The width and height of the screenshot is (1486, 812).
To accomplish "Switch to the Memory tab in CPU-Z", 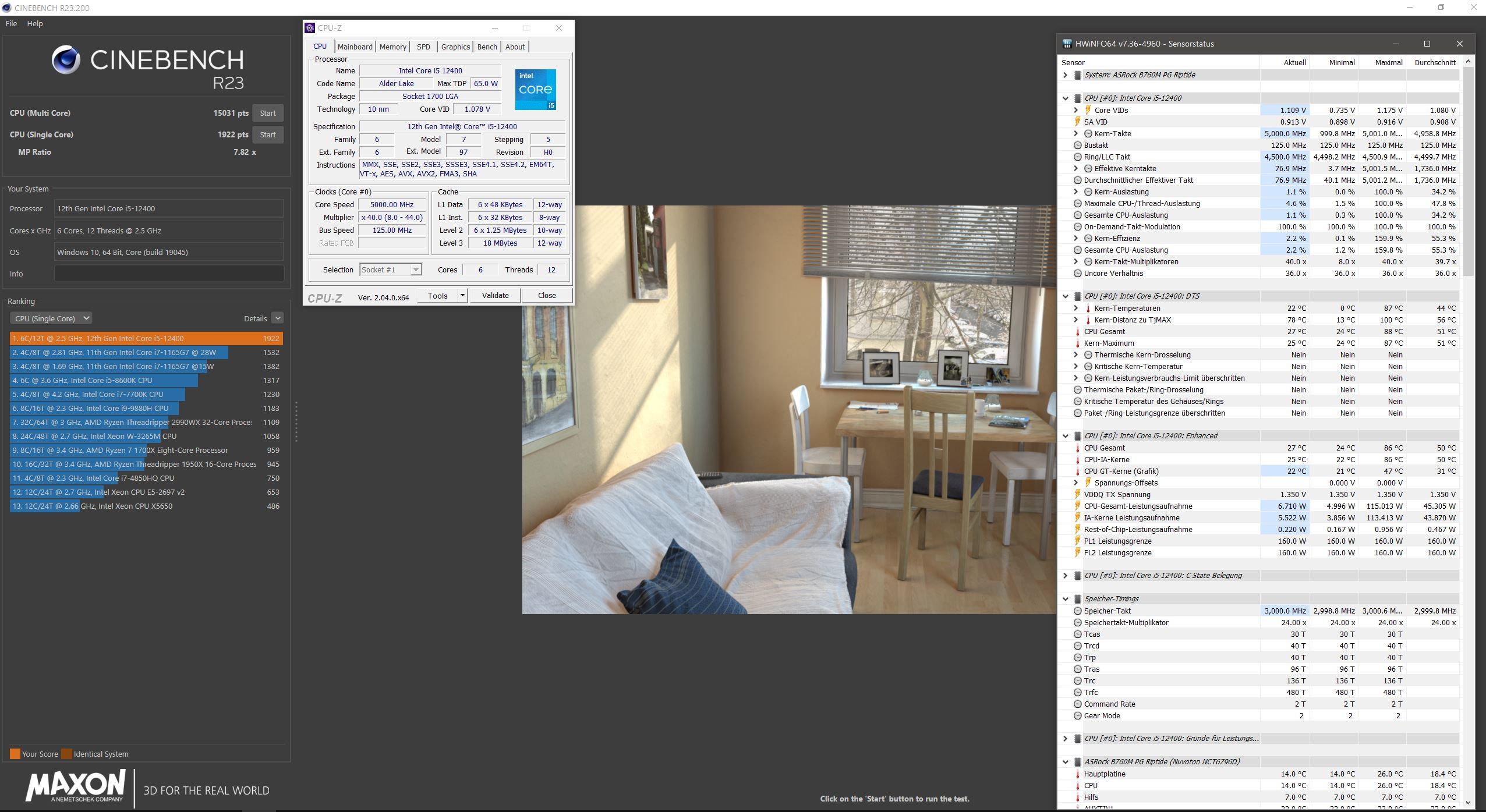I will [393, 47].
